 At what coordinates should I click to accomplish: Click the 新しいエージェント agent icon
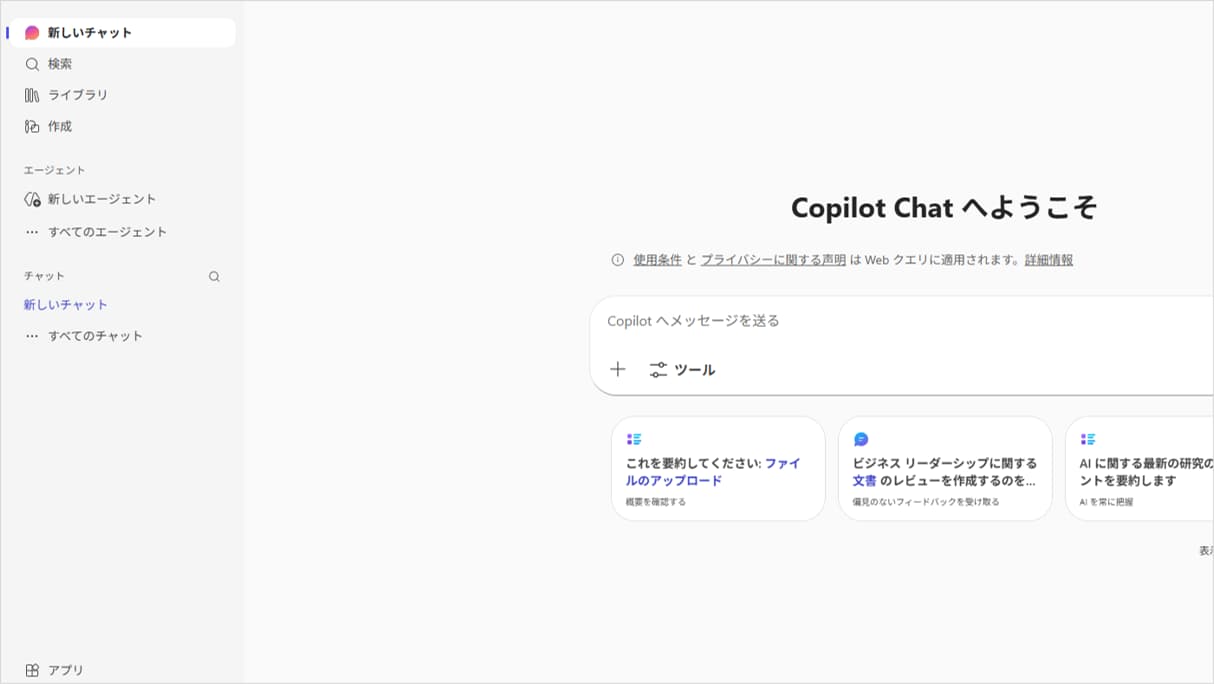32,199
